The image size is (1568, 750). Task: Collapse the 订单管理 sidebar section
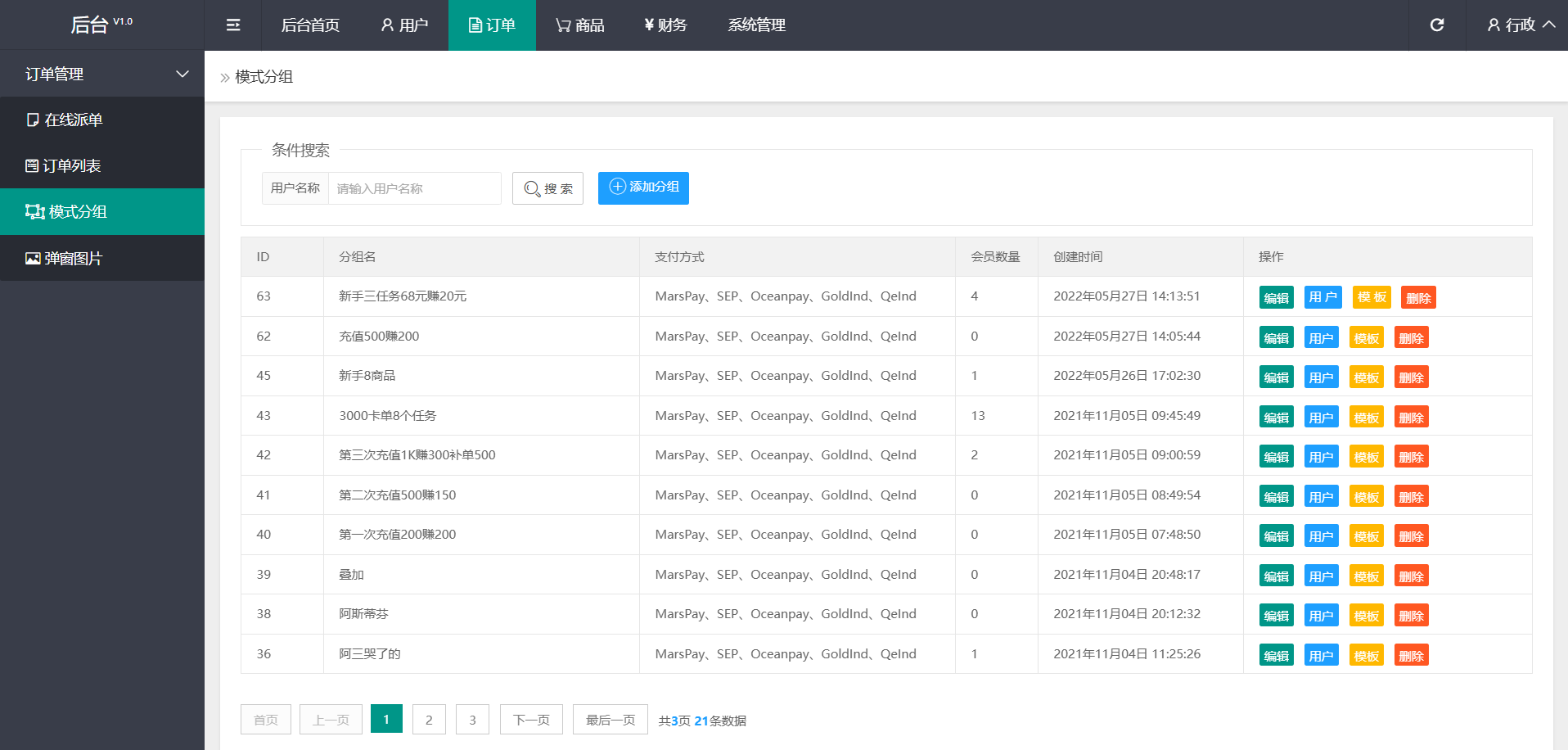click(102, 75)
